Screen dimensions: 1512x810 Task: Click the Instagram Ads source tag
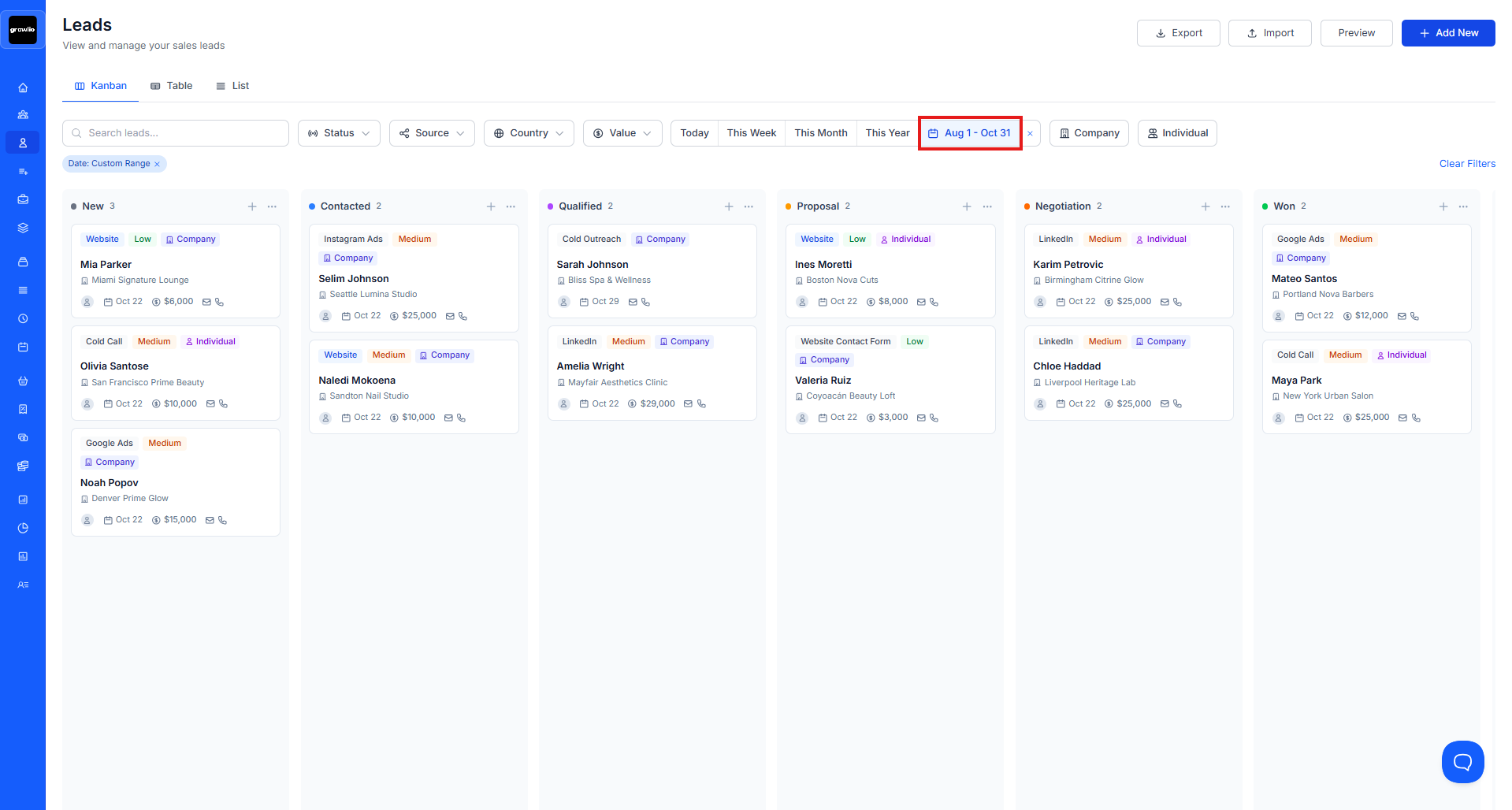tap(353, 240)
